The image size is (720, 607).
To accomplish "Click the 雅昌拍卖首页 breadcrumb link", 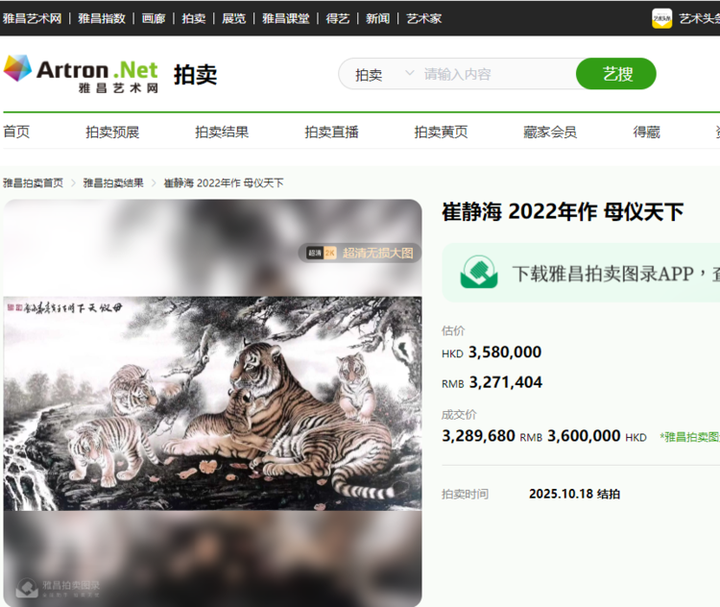I will coord(33,183).
